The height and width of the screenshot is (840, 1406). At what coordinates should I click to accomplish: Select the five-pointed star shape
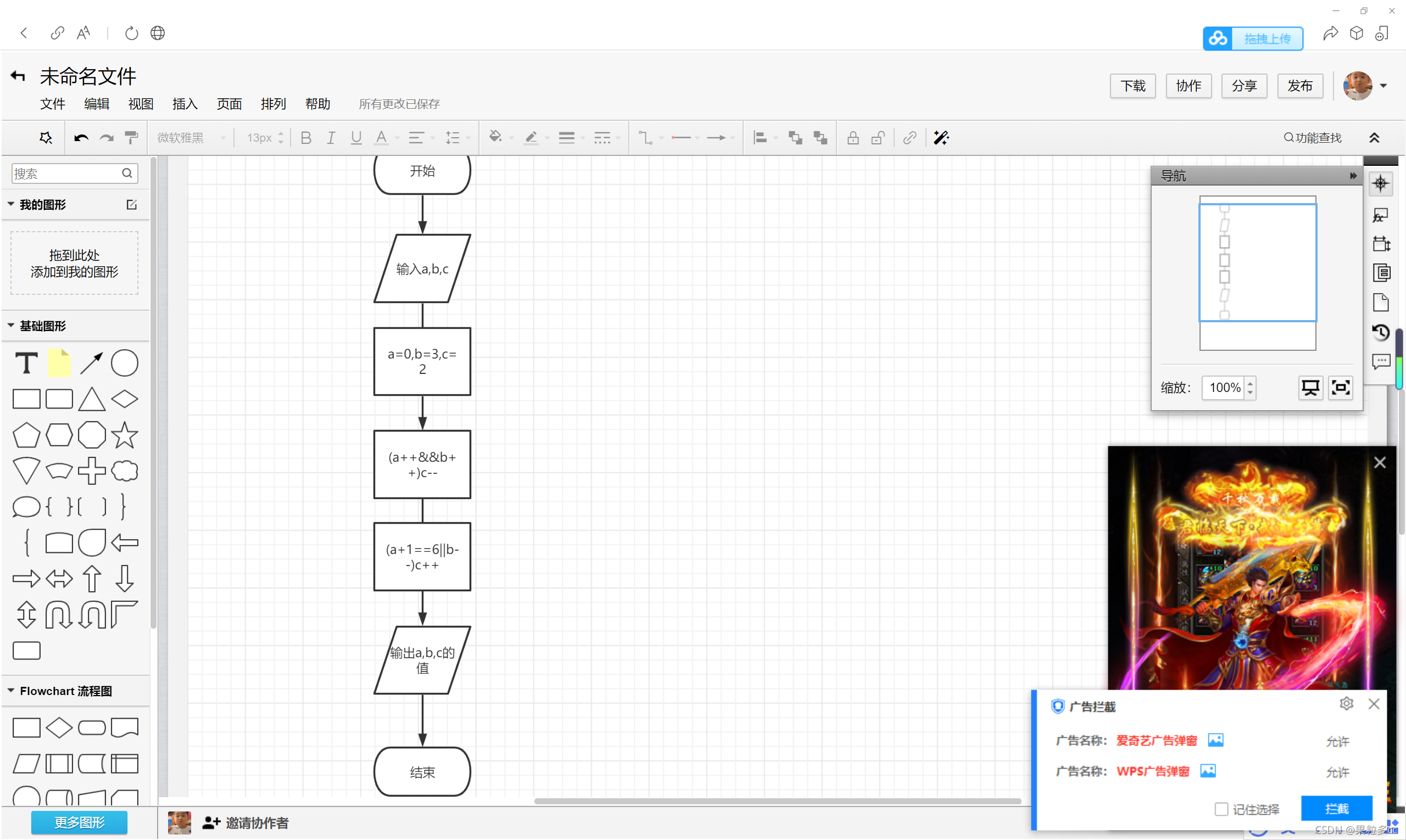(125, 435)
